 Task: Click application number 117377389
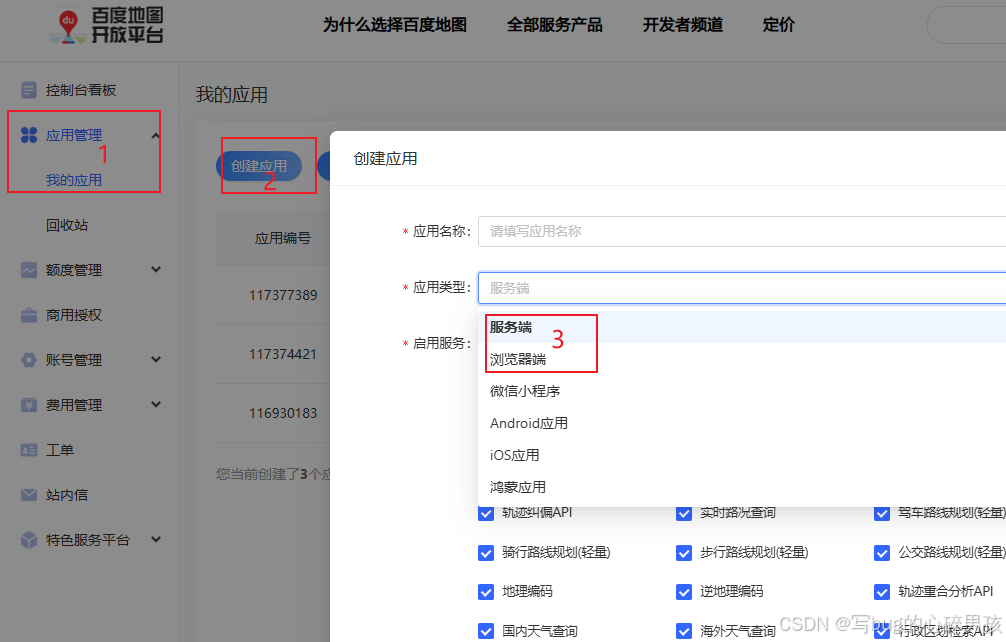(283, 295)
